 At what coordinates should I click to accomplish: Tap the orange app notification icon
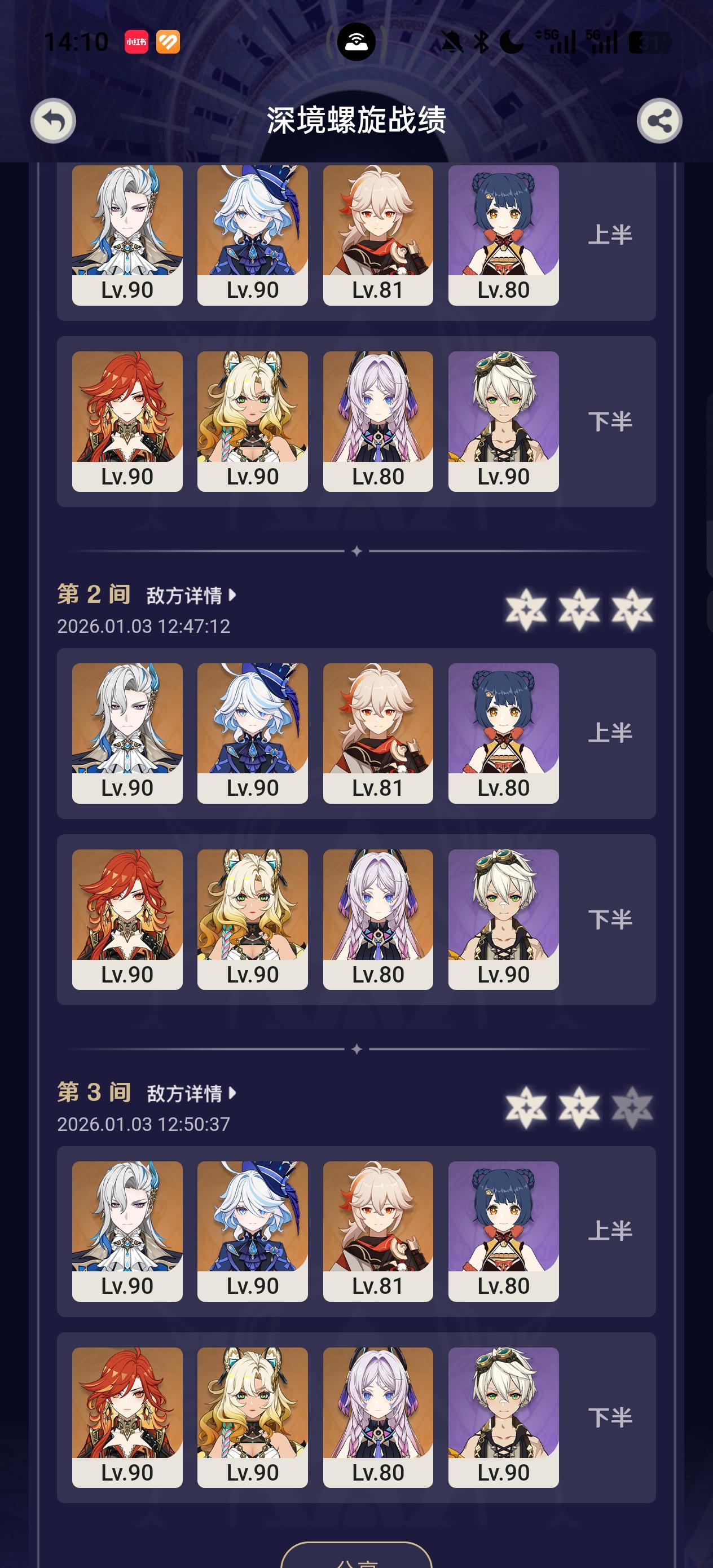pyautogui.click(x=168, y=42)
